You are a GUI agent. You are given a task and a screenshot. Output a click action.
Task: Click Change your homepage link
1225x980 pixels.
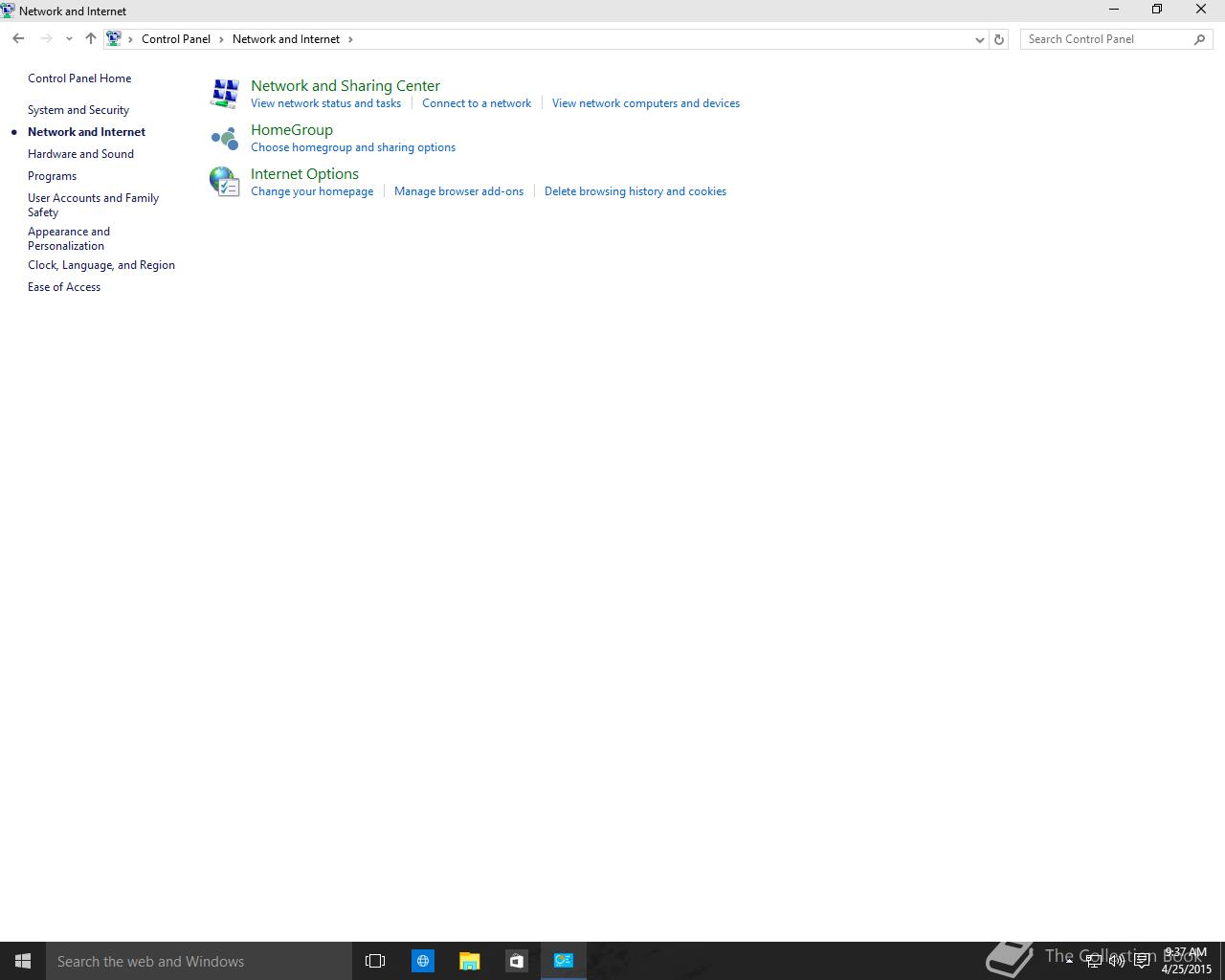point(312,191)
